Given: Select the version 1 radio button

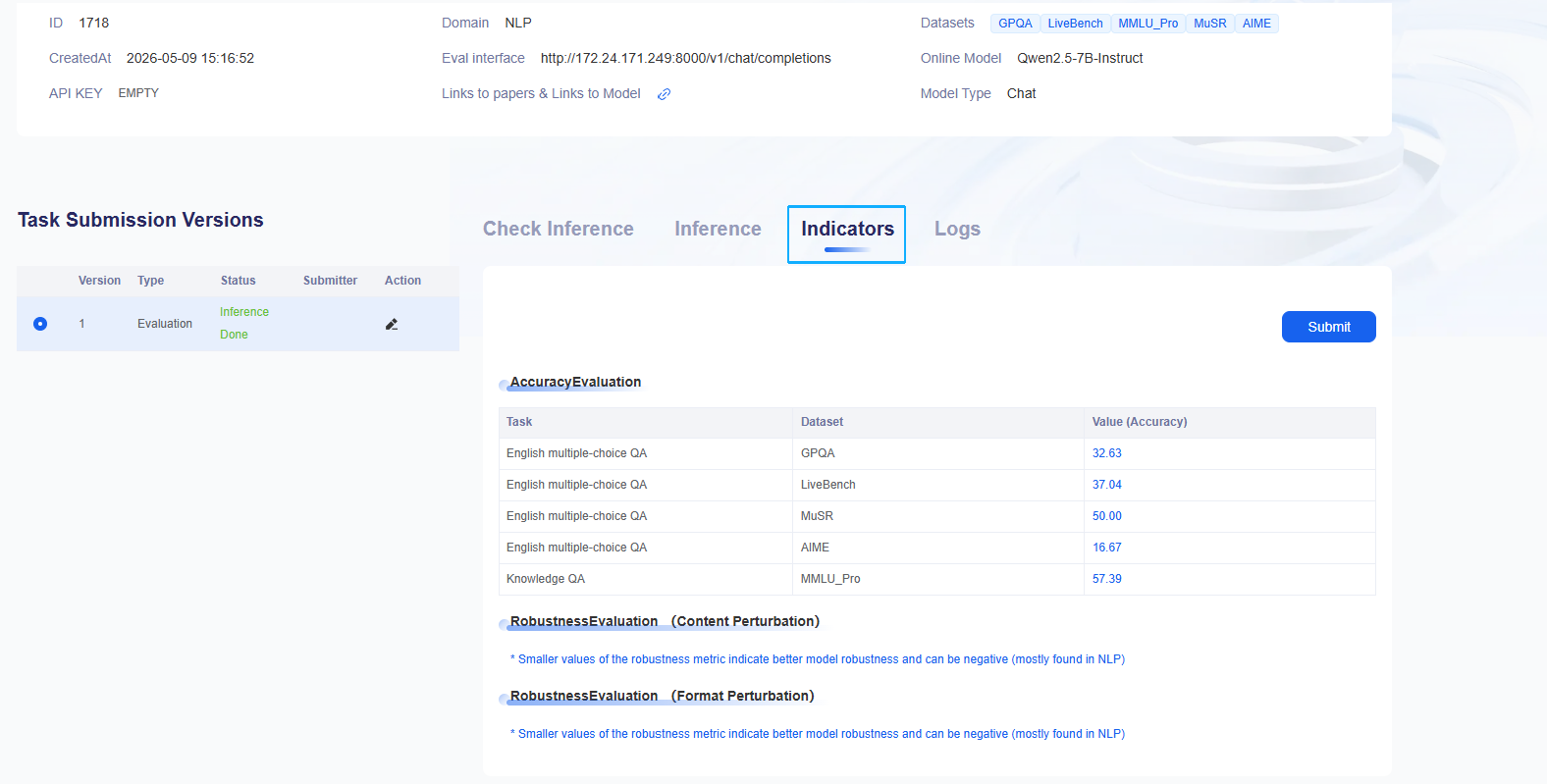Looking at the screenshot, I should click(x=40, y=324).
